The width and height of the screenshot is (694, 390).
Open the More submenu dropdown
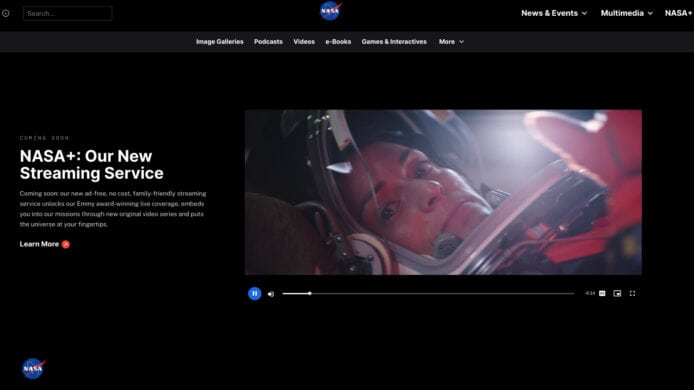click(451, 42)
